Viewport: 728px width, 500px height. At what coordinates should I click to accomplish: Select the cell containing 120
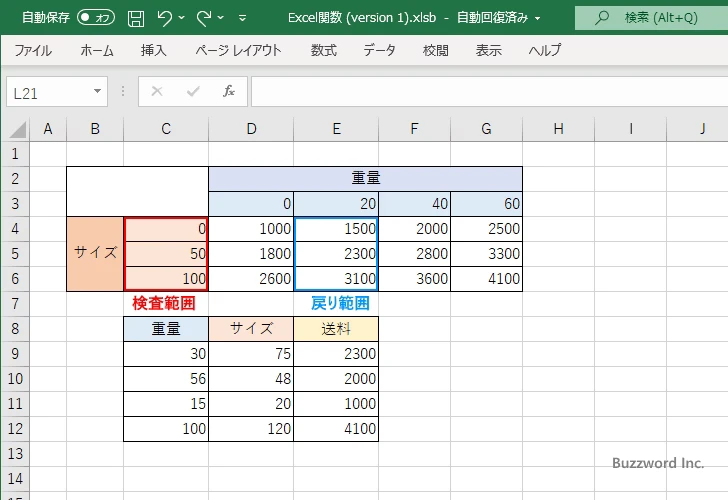click(251, 429)
